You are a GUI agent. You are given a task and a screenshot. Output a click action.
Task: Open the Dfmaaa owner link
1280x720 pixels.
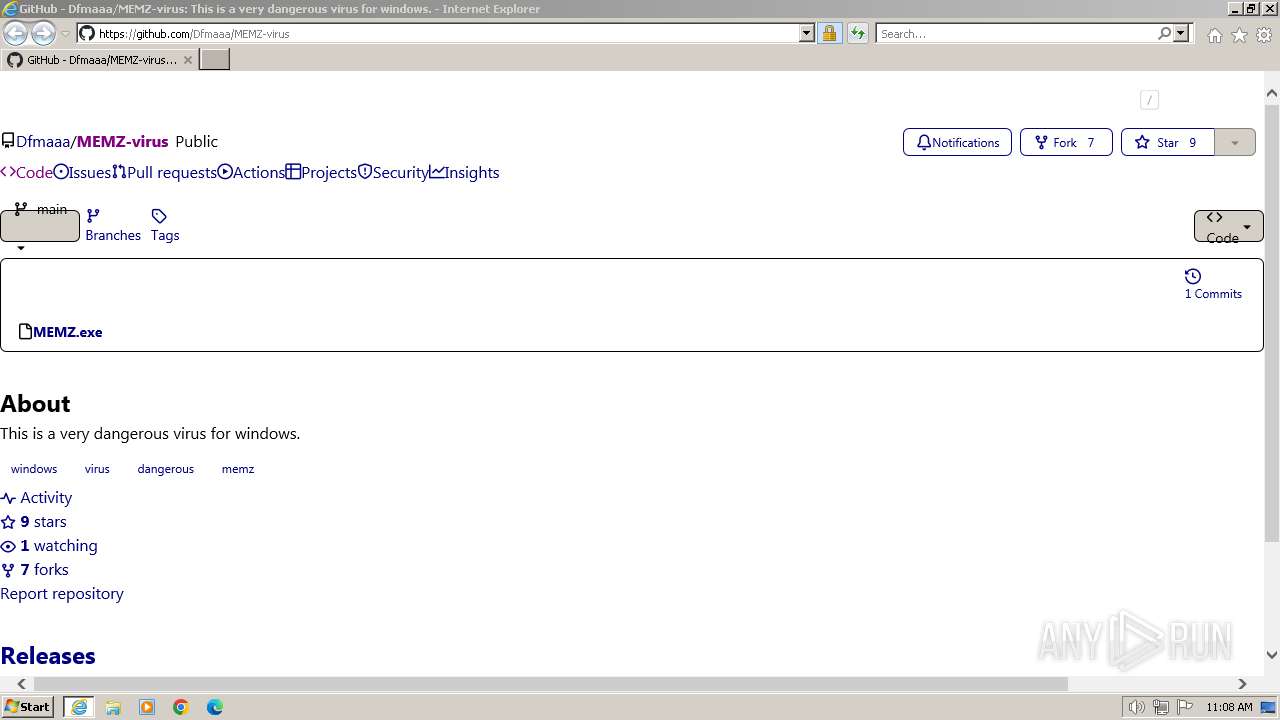point(43,142)
